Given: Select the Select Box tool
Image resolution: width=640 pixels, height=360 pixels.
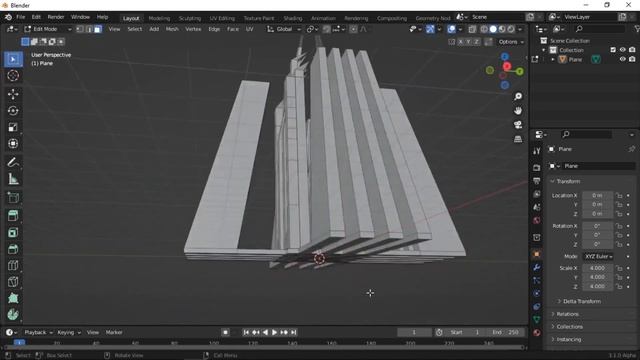Looking at the screenshot, I should click(x=13, y=60).
